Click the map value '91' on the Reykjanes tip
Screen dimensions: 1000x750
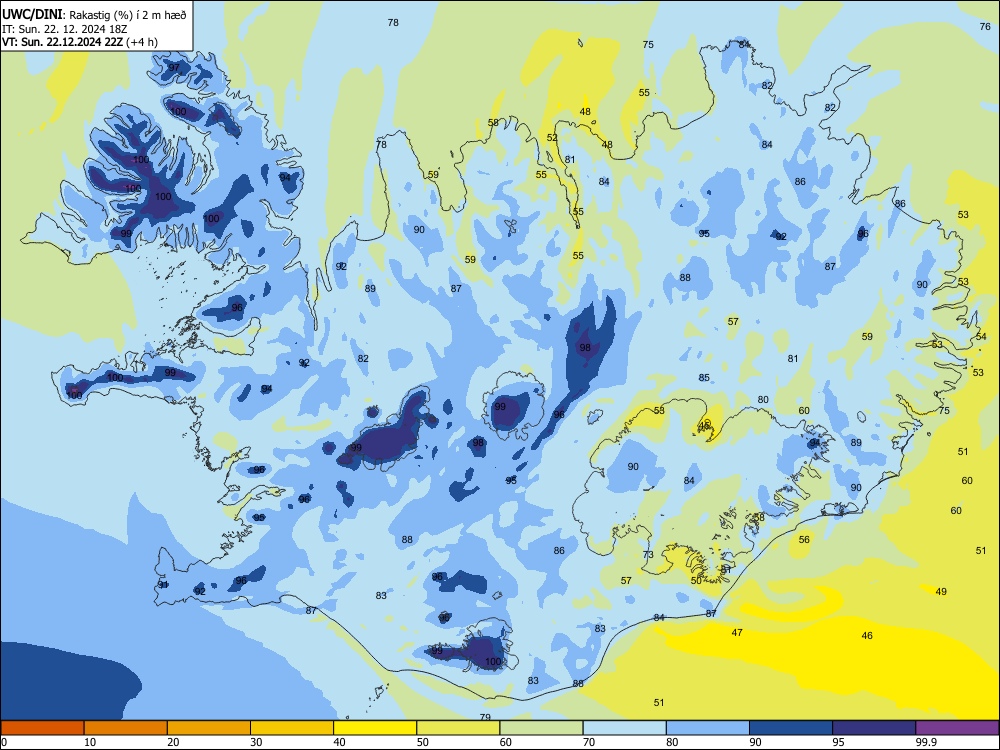click(x=163, y=585)
